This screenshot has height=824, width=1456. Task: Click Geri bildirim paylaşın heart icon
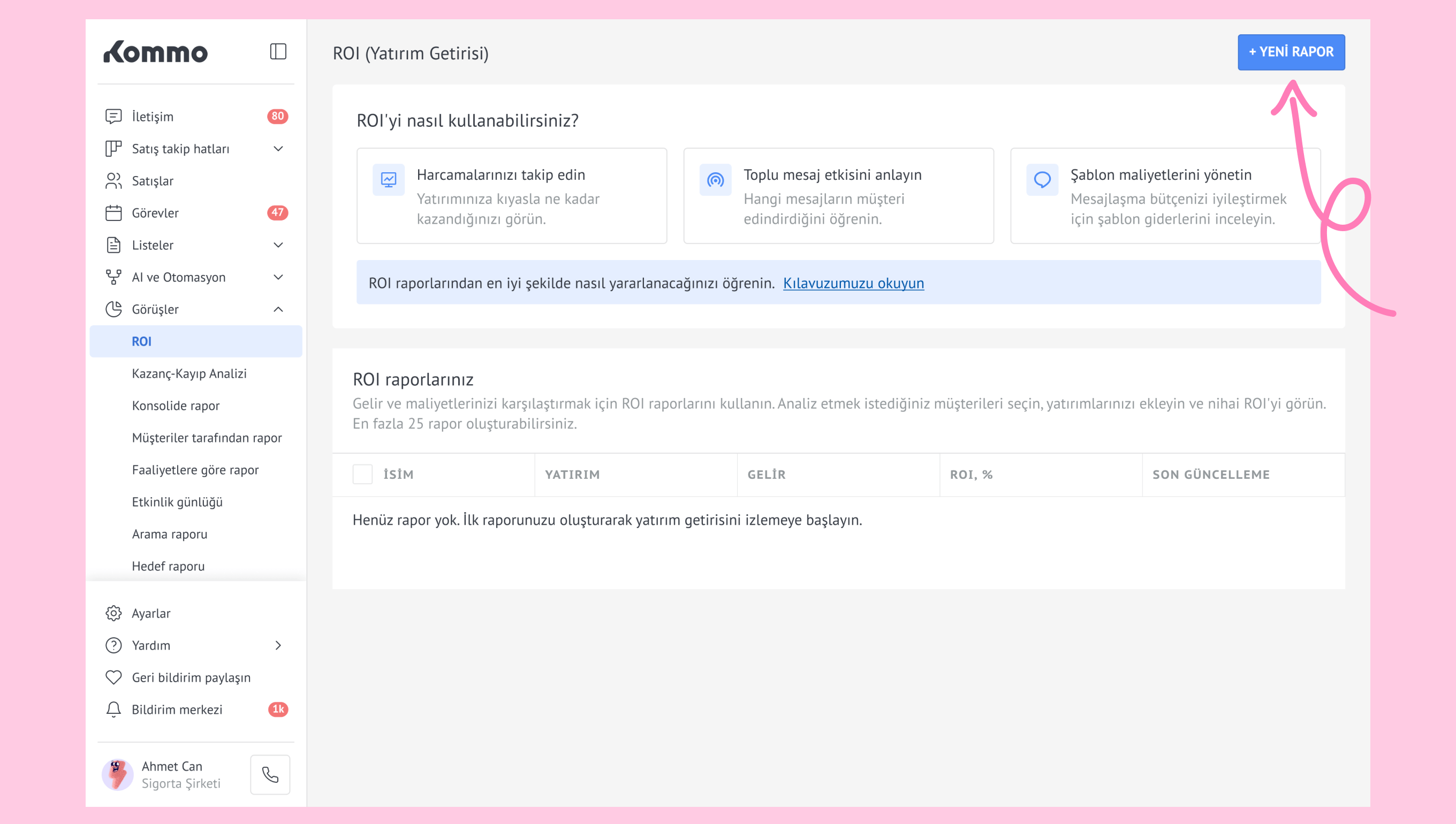tap(113, 677)
